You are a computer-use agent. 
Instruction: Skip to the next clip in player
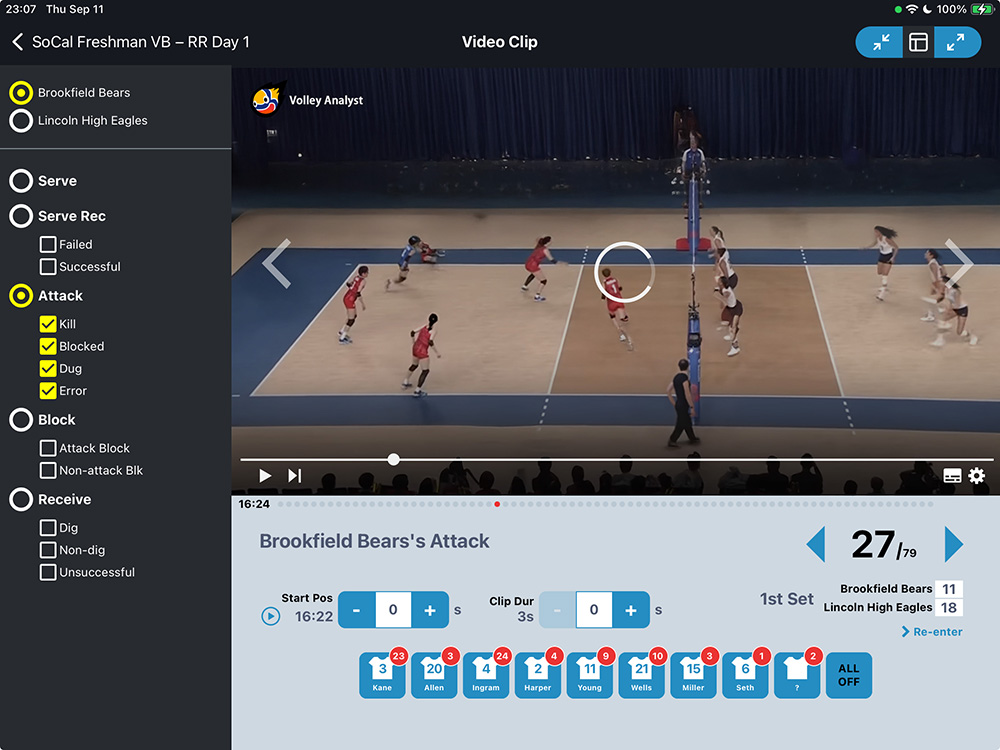pyautogui.click(x=295, y=476)
